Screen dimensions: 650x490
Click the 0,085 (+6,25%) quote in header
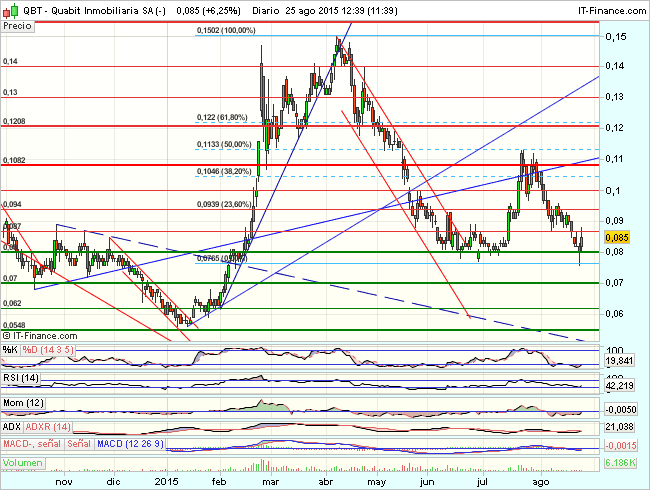click(x=209, y=11)
